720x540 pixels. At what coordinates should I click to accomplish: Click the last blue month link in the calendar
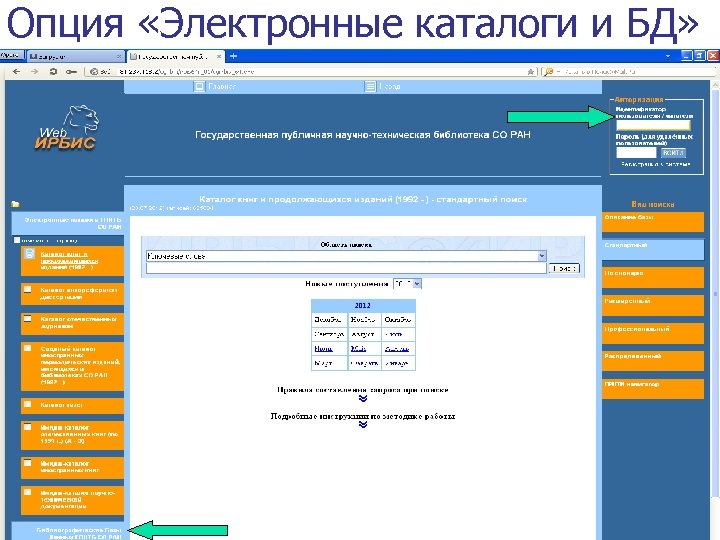[x=397, y=349]
